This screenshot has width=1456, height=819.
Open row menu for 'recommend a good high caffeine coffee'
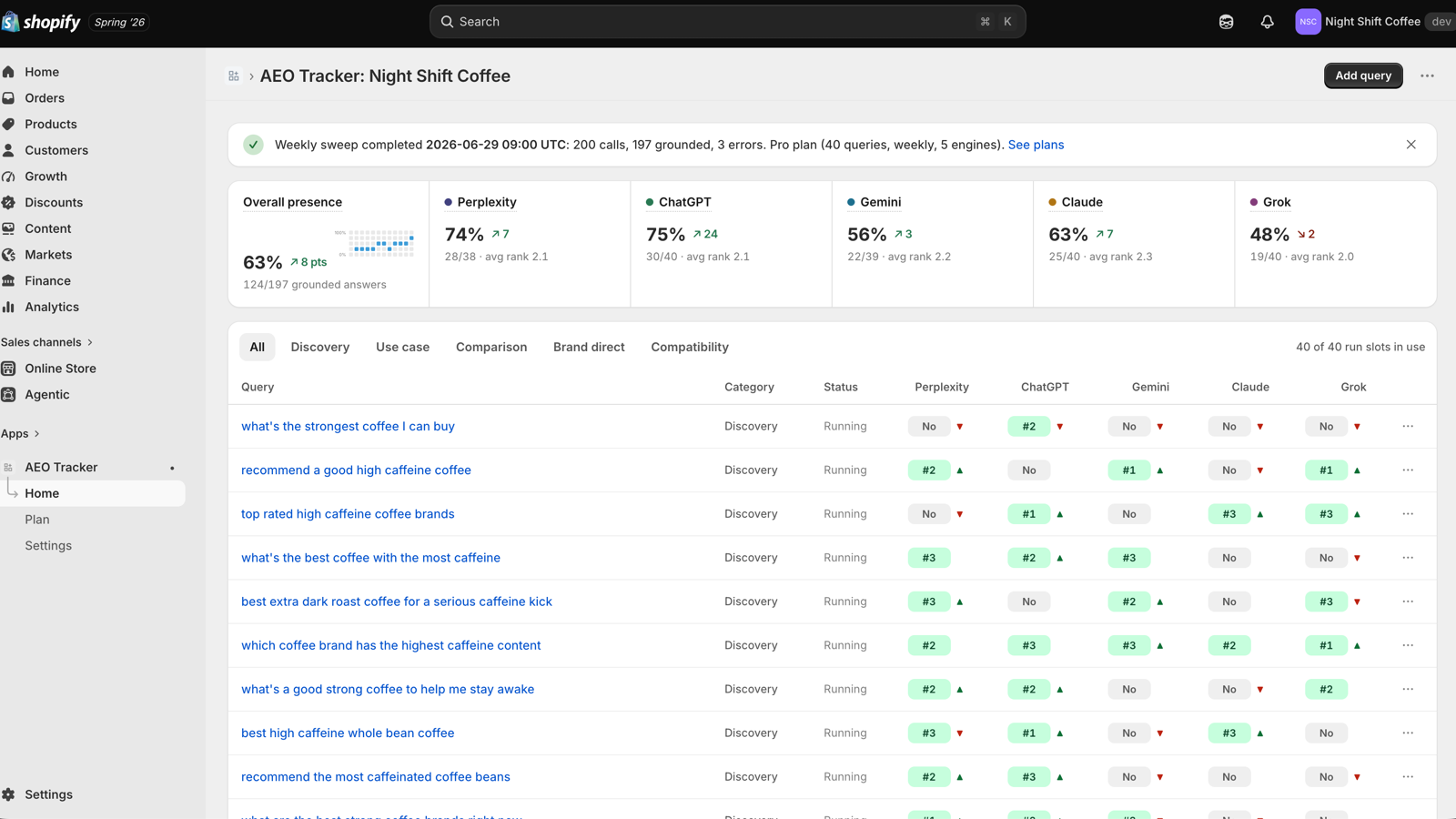pyautogui.click(x=1408, y=470)
